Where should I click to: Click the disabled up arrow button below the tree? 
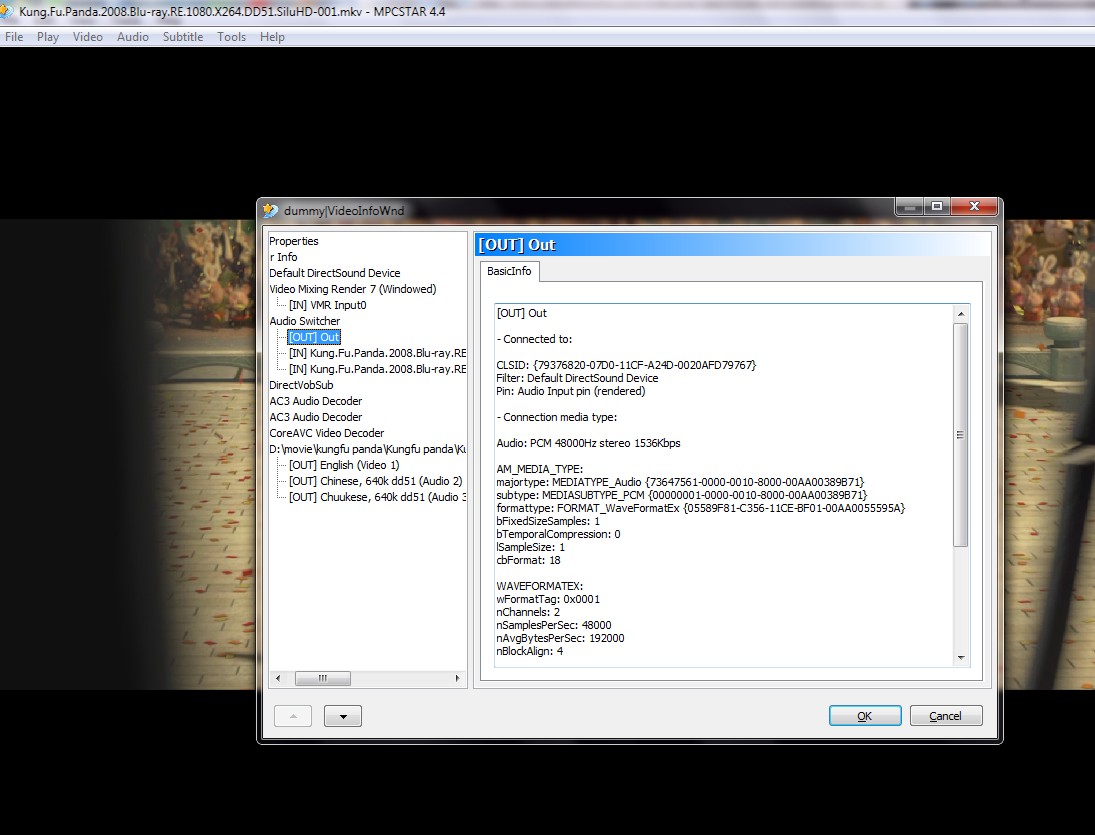tap(293, 716)
